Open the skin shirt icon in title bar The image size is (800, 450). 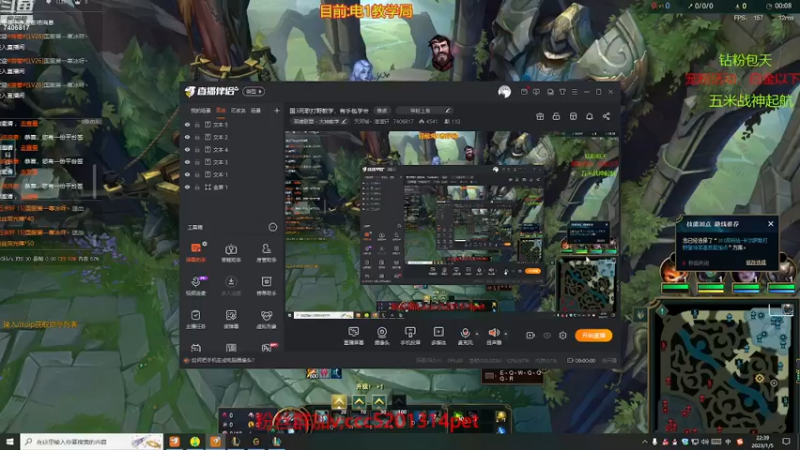pos(562,92)
